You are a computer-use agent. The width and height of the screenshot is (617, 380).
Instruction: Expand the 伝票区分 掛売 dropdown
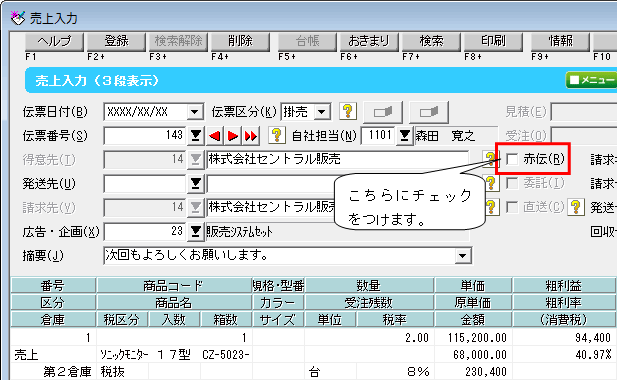pos(322,112)
